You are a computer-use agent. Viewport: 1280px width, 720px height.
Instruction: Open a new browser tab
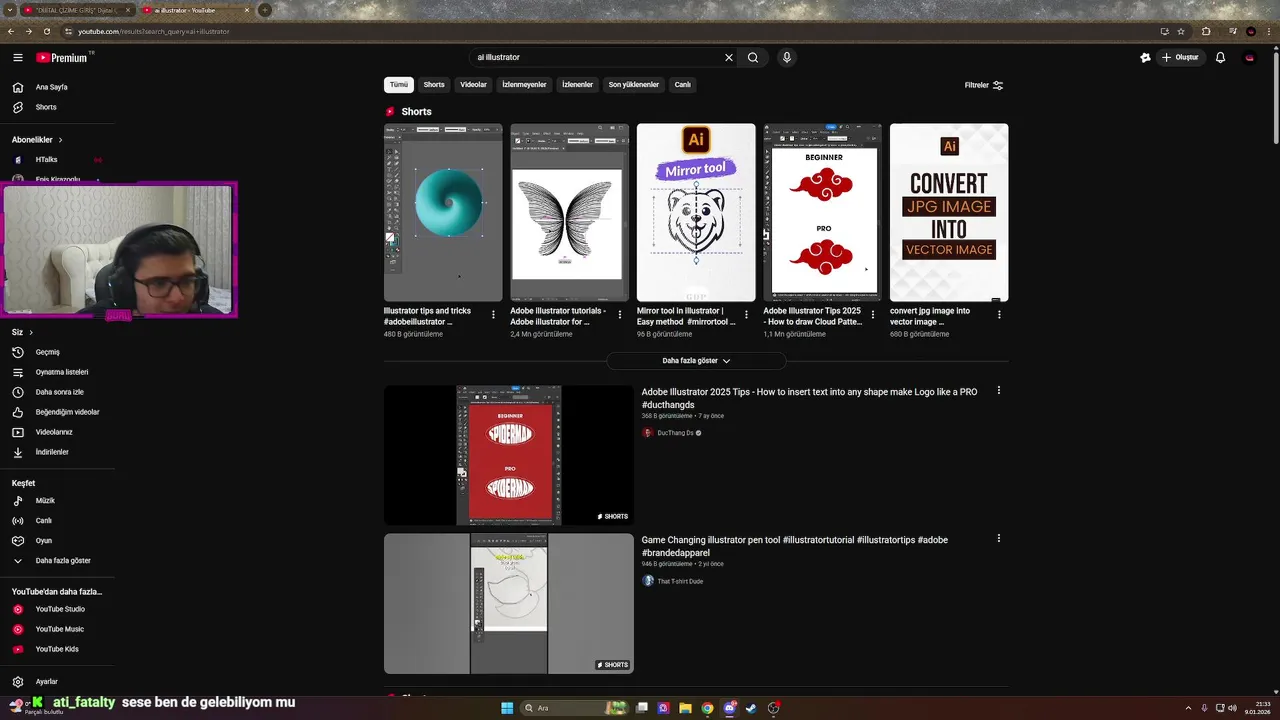tap(264, 10)
